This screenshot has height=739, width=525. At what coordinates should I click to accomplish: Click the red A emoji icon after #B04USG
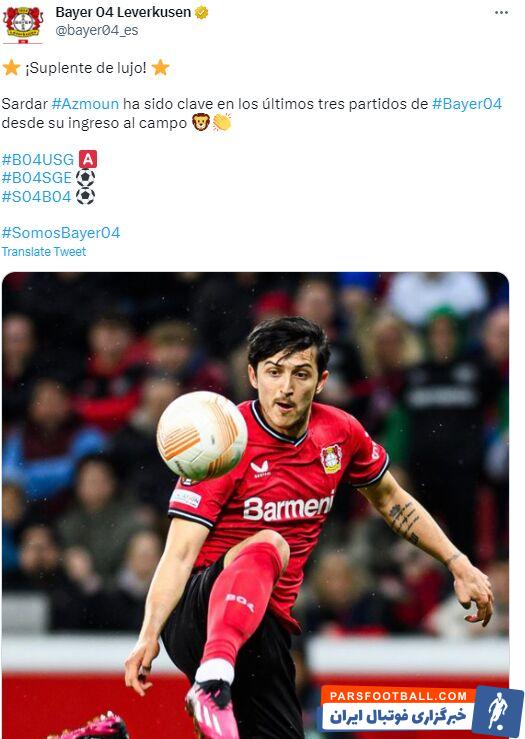coord(88,159)
